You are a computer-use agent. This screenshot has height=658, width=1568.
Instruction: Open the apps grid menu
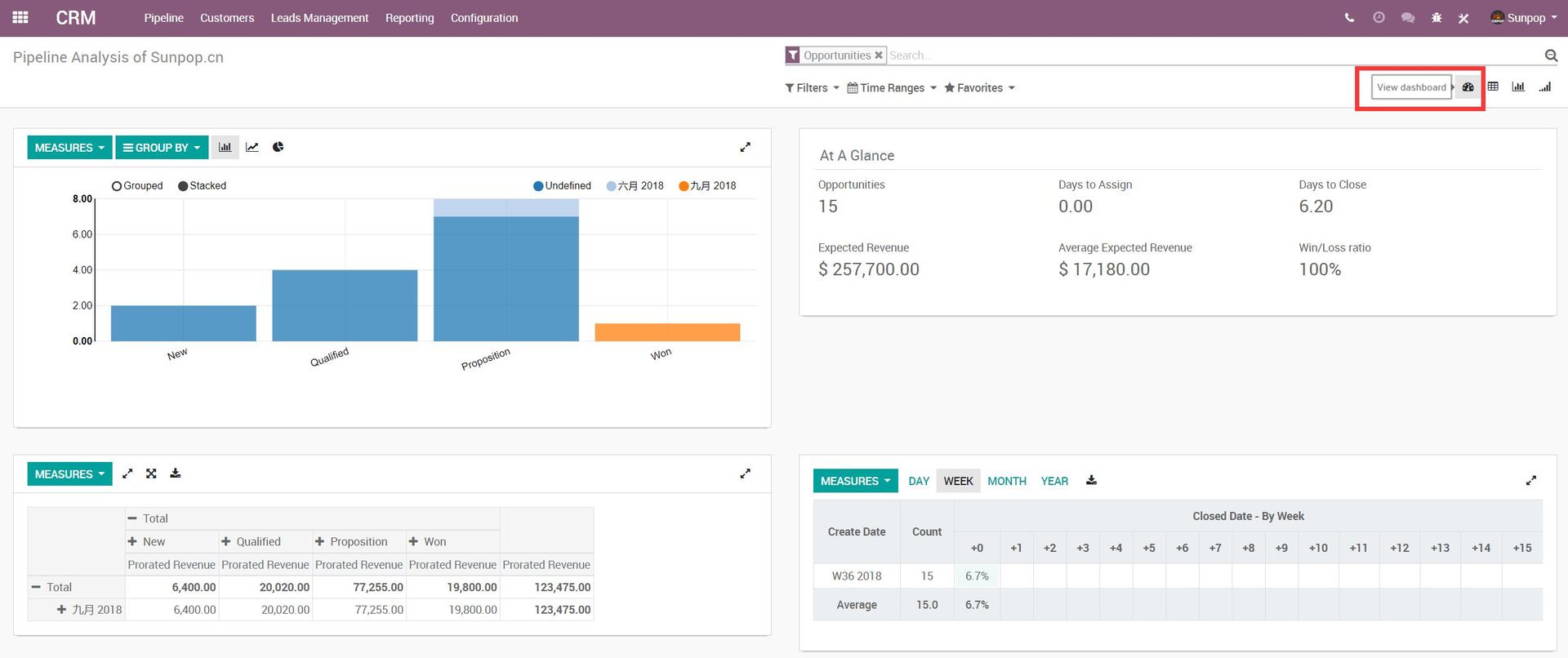point(20,17)
